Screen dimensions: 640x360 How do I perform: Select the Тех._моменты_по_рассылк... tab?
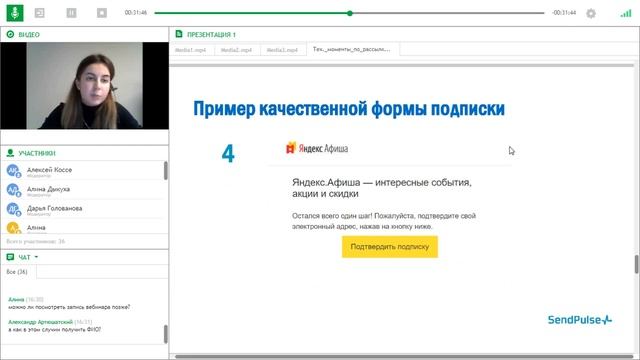tap(352, 49)
